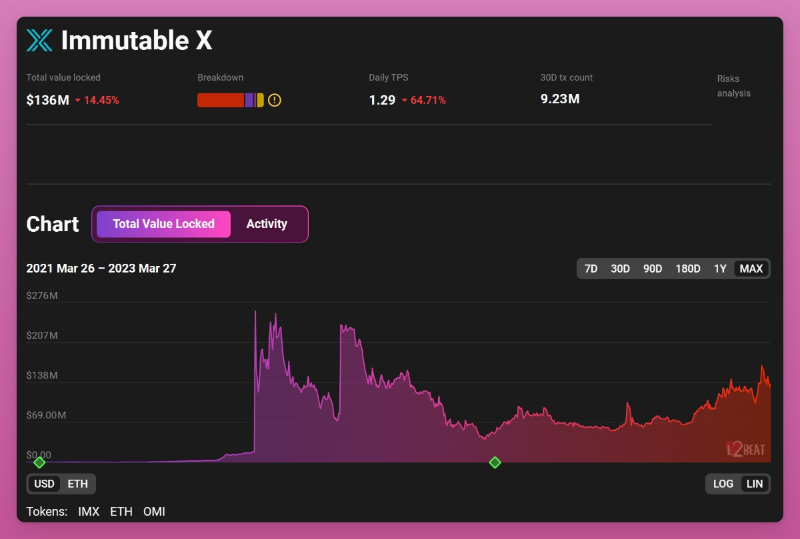The image size is (800, 539).
Task: Click the 30D tx count label
Action: click(566, 78)
